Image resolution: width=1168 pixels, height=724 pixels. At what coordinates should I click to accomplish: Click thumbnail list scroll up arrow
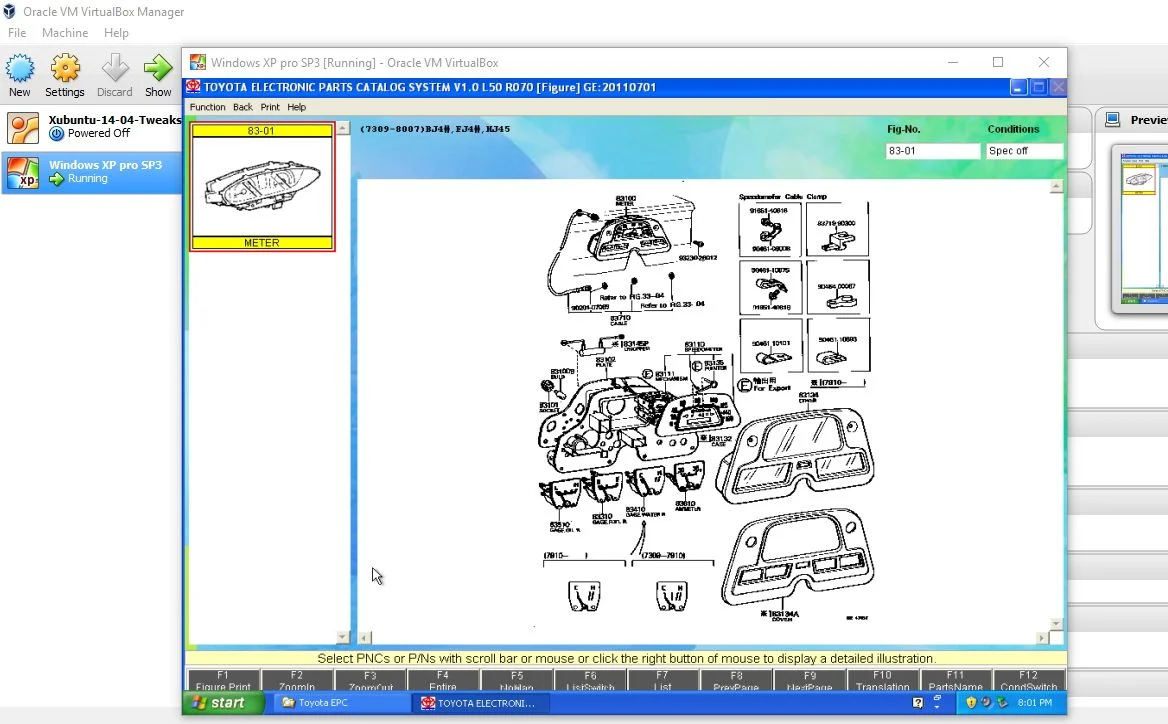point(343,128)
